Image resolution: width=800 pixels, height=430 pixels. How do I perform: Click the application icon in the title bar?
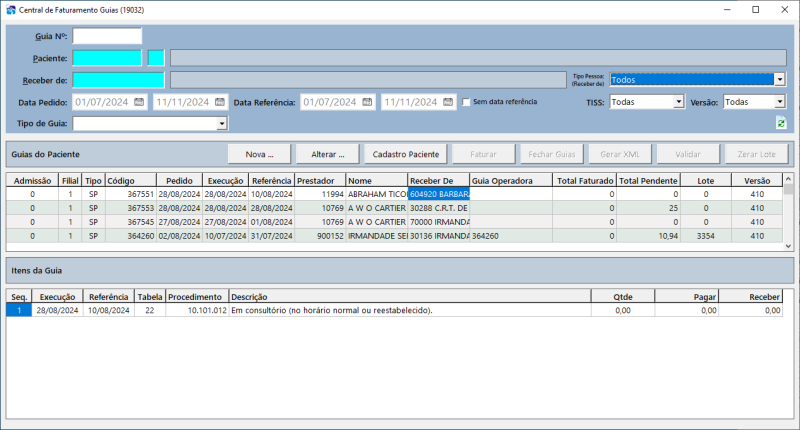[11, 10]
